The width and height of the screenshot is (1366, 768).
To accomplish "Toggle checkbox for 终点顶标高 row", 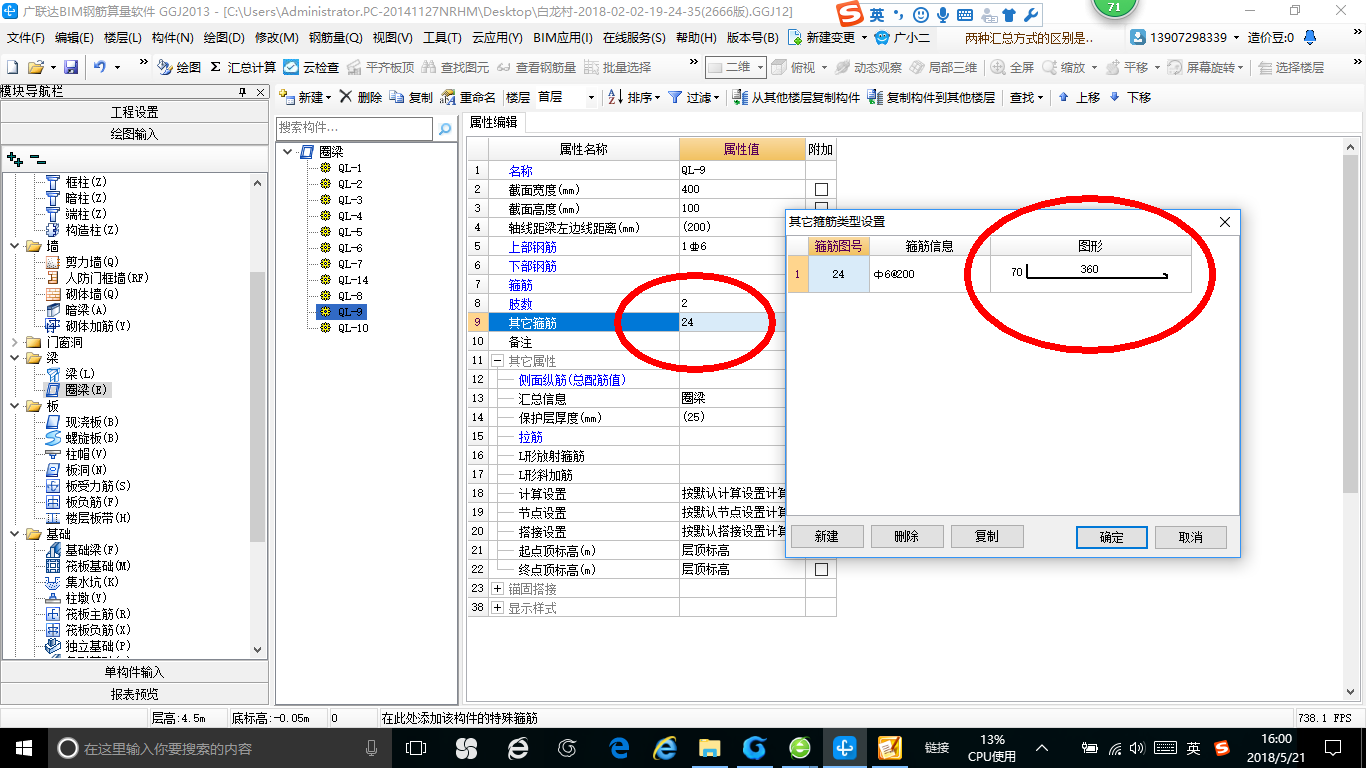I will [x=821, y=569].
